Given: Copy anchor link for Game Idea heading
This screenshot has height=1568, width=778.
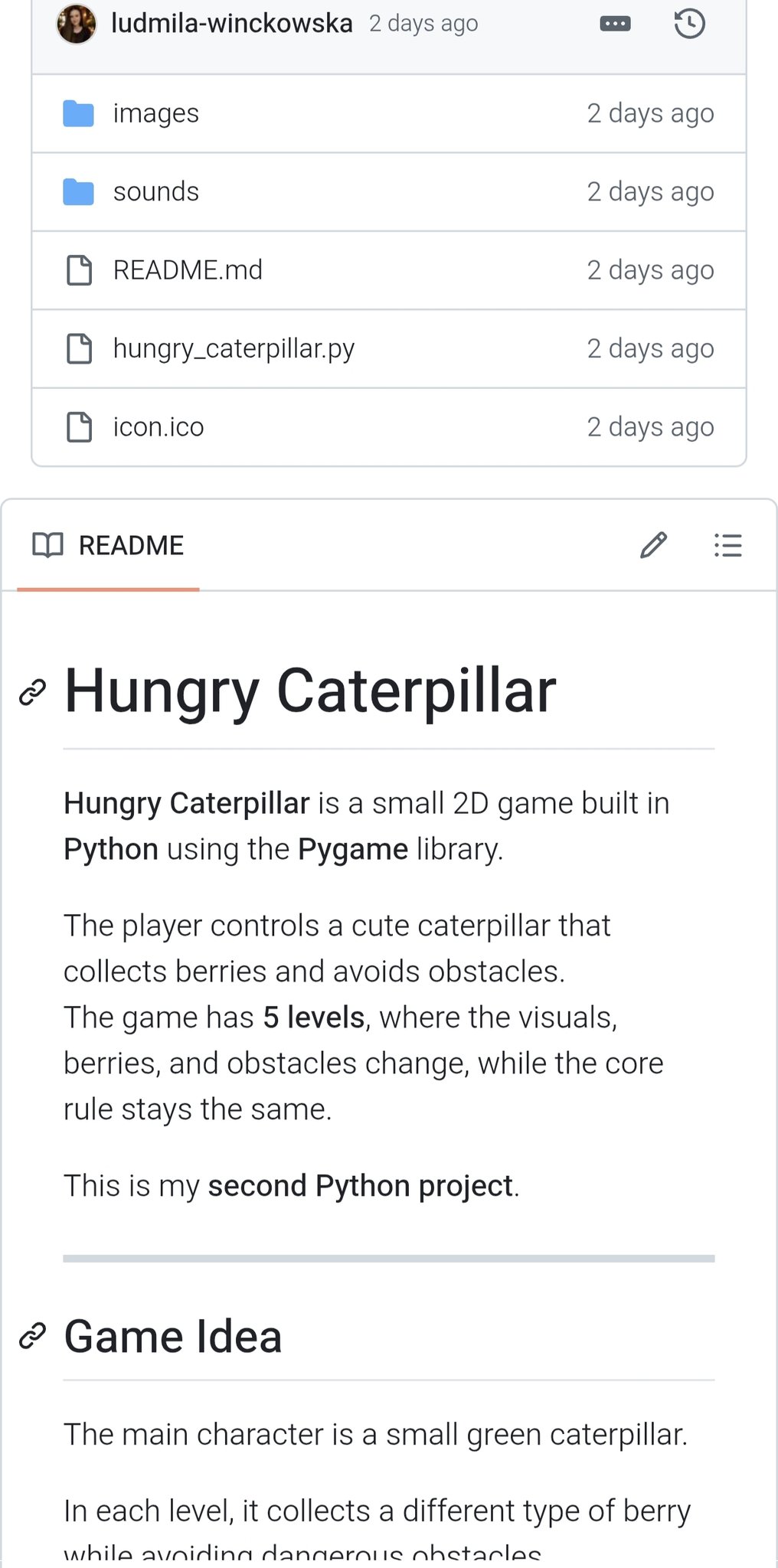Looking at the screenshot, I should point(32,1336).
